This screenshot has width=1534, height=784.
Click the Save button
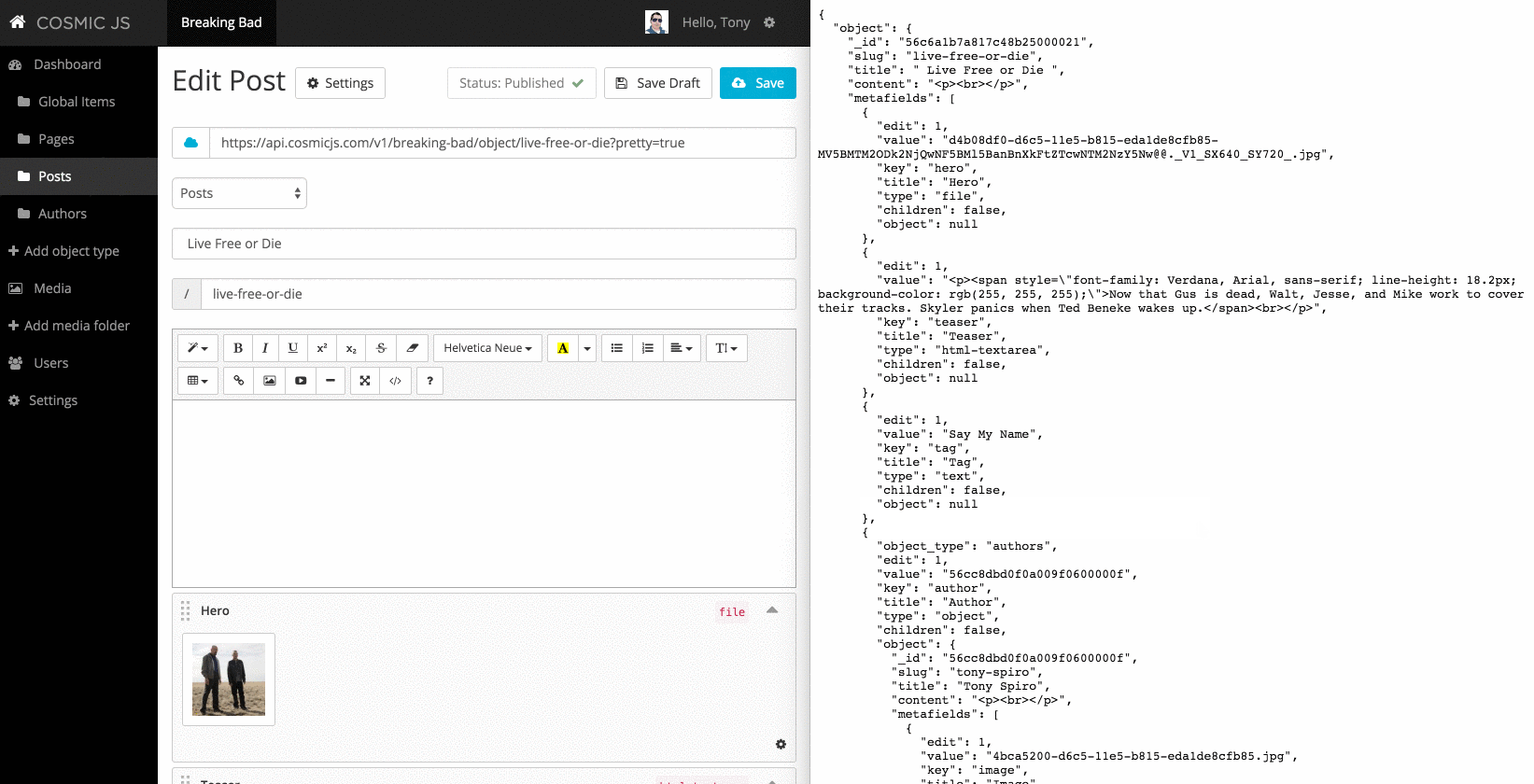tap(758, 83)
